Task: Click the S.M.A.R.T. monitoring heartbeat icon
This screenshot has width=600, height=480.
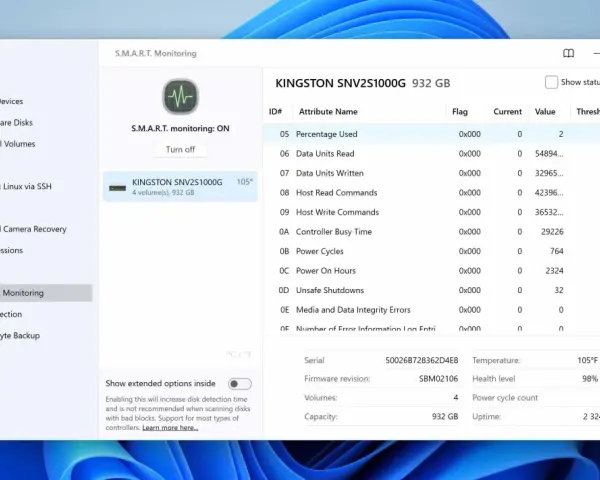Action: pos(180,96)
